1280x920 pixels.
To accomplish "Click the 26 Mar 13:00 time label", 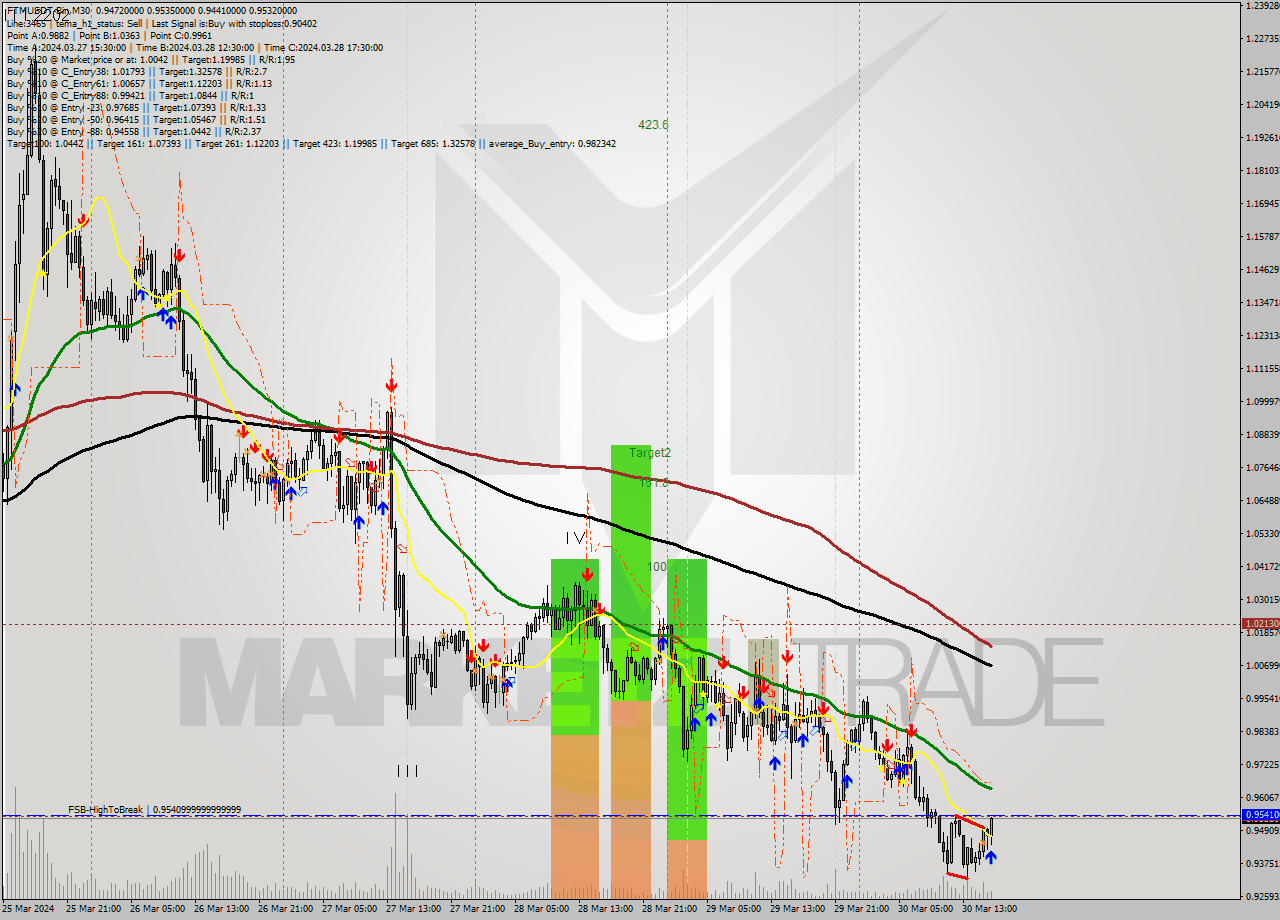I will pos(220,909).
